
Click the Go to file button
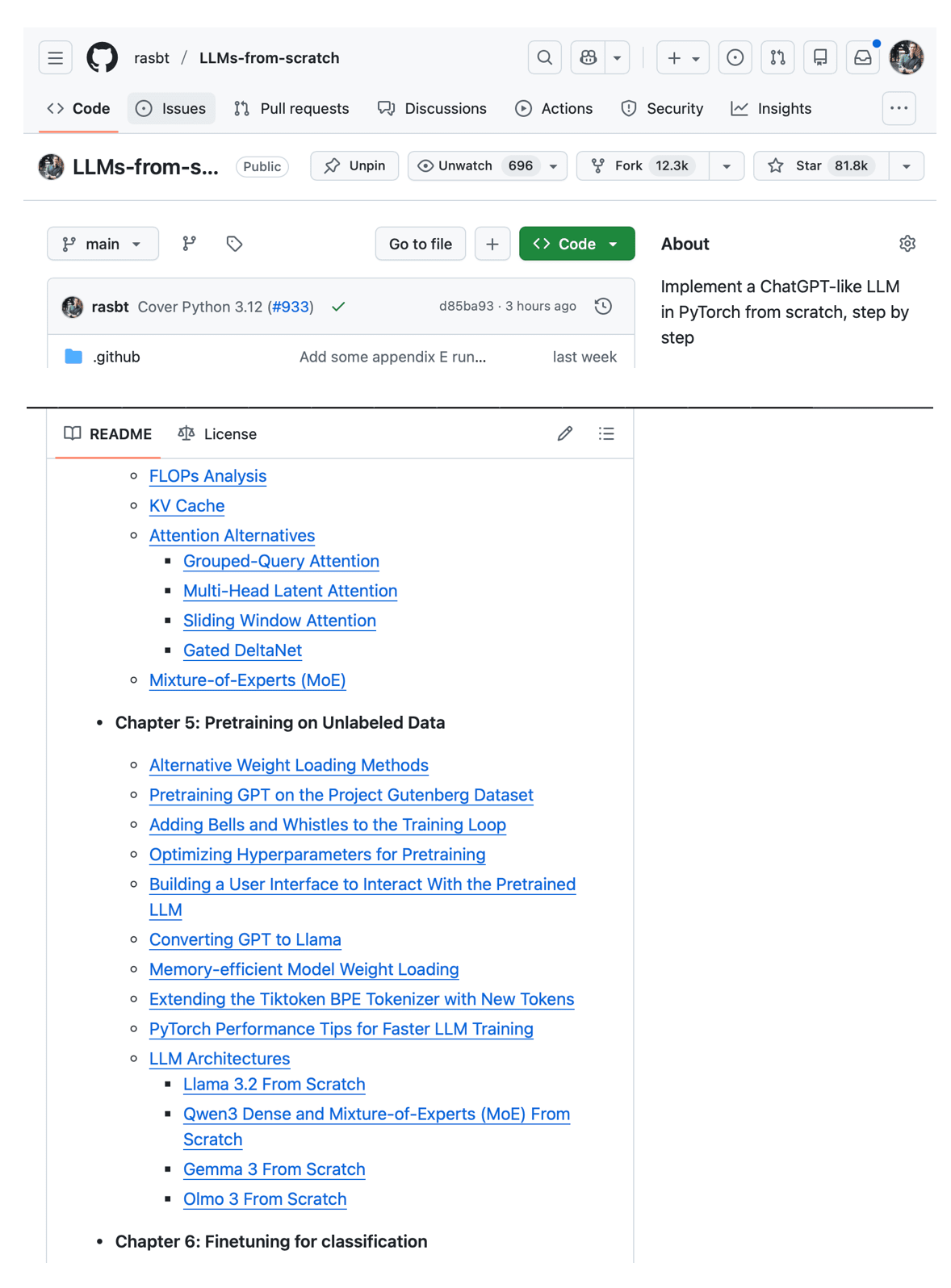tap(421, 244)
